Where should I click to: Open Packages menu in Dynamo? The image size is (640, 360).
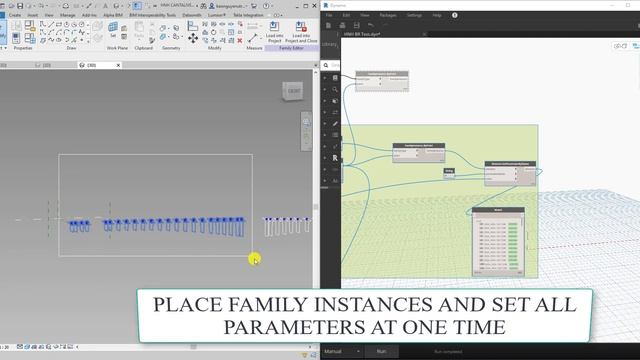(388, 15)
